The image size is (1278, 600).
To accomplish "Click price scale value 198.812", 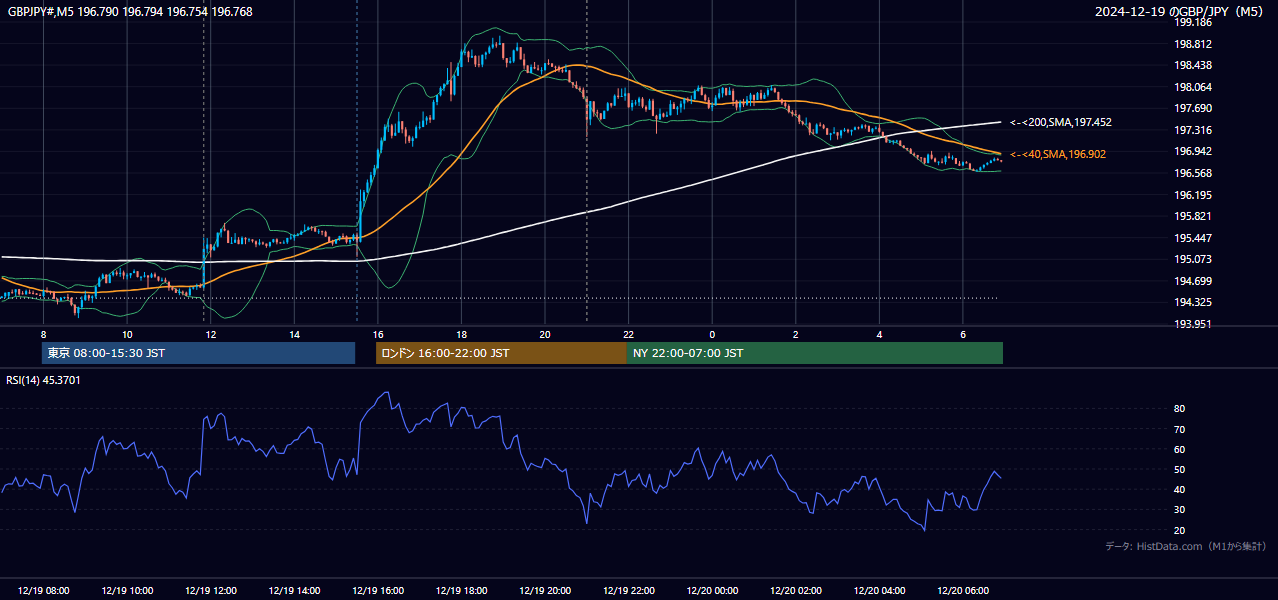I will point(1195,44).
